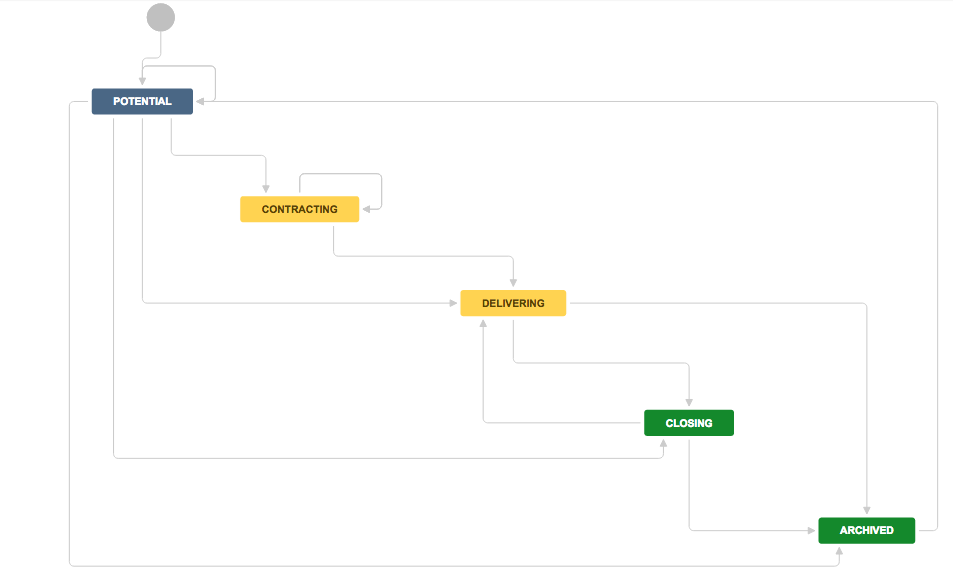Image resolution: width=953 pixels, height=580 pixels.
Task: Click the arrowhead pointing up into ARCHIVED's bottom
Action: click(x=839, y=551)
